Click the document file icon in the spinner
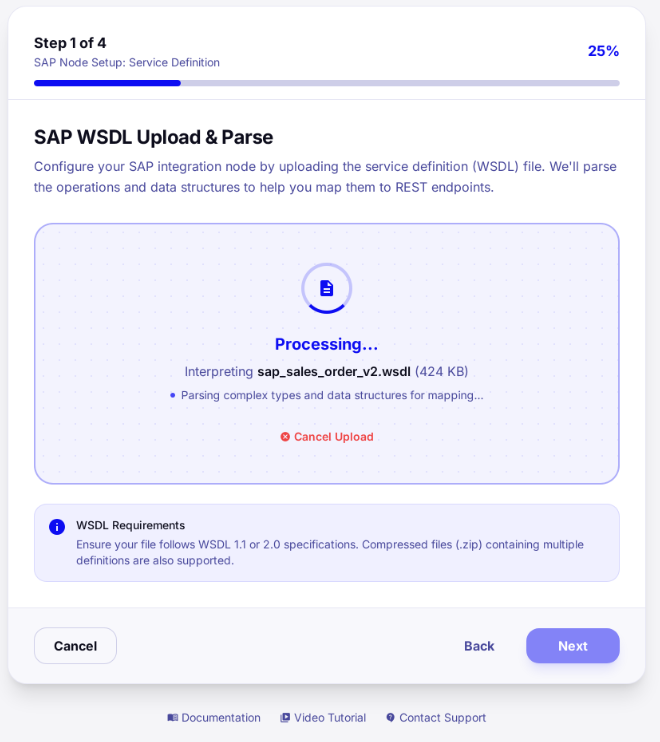 (327, 288)
